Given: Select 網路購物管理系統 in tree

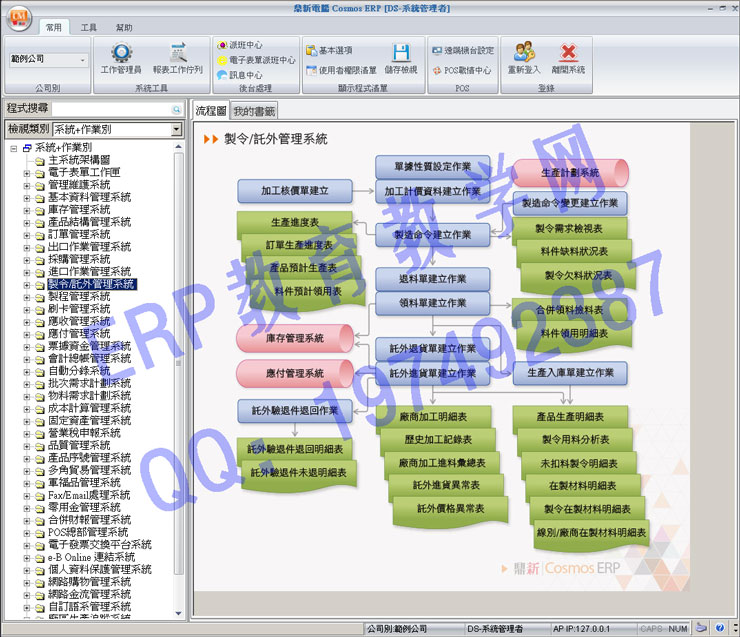Looking at the screenshot, I should coord(89,582).
